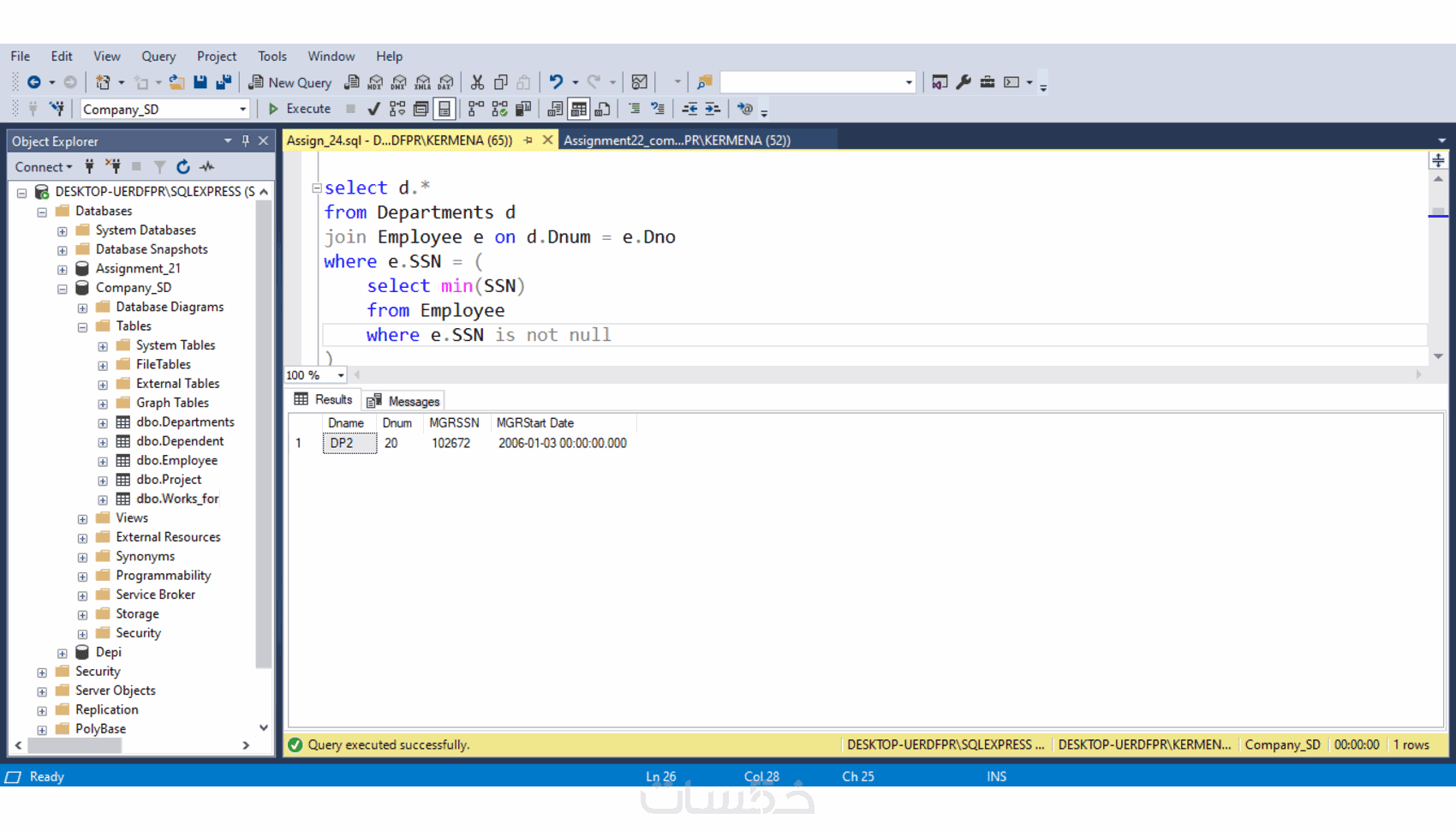This screenshot has height=831, width=1456.
Task: Click the editor split window handle
Action: [1438, 160]
